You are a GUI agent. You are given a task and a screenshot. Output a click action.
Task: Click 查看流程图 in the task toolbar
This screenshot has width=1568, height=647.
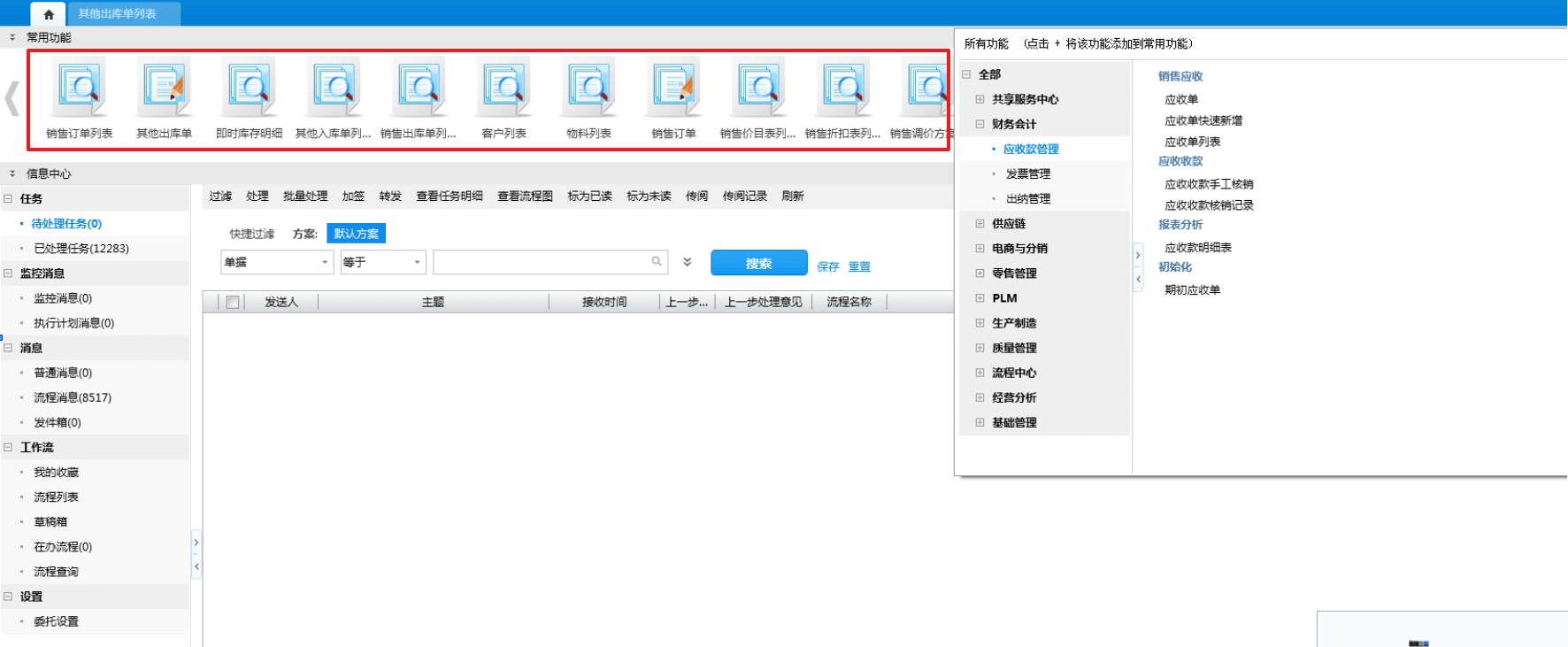point(525,196)
